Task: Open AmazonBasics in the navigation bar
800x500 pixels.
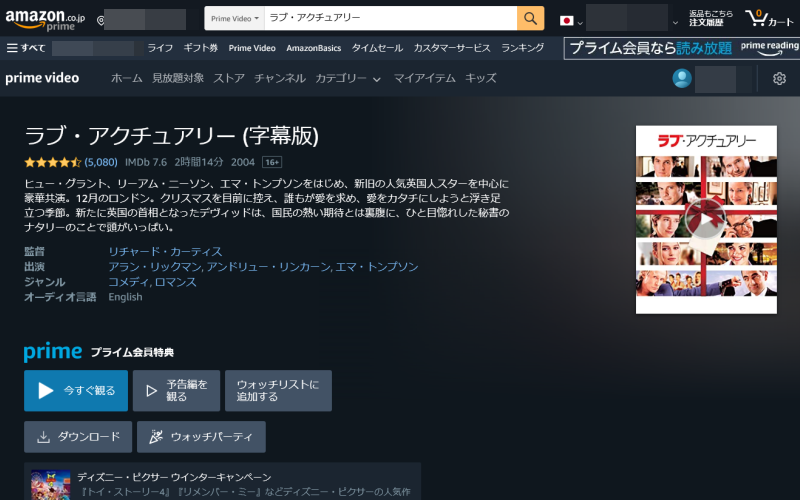Action: pos(314,48)
